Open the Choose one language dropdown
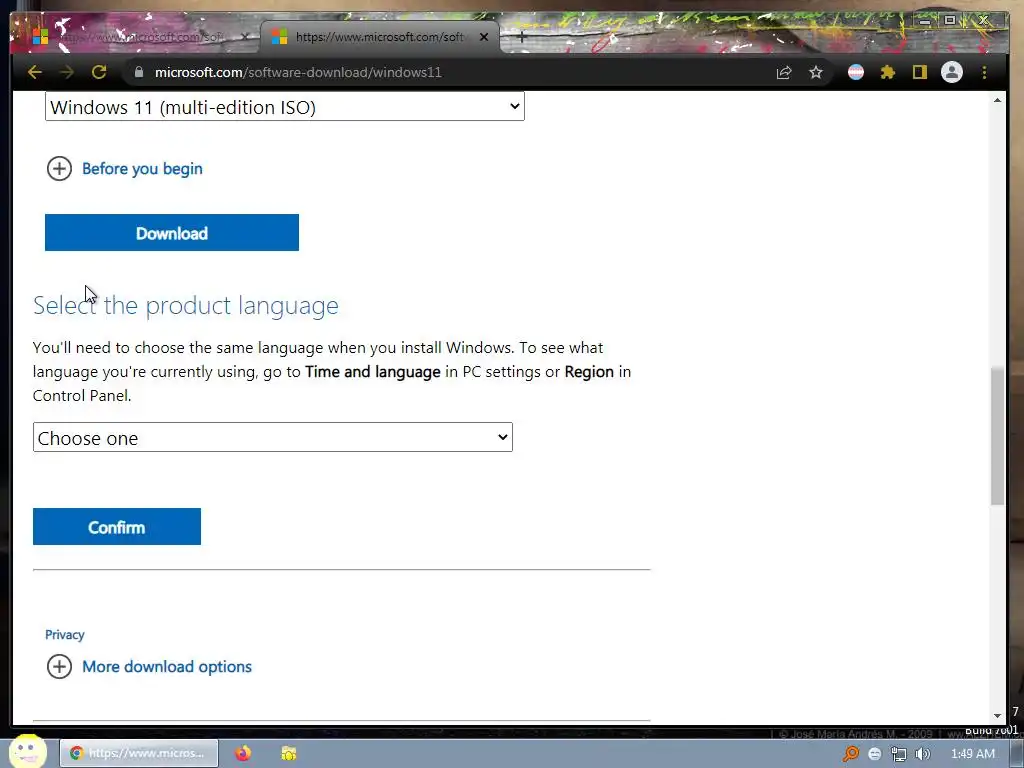Viewport: 1024px width, 768px height. 273,438
